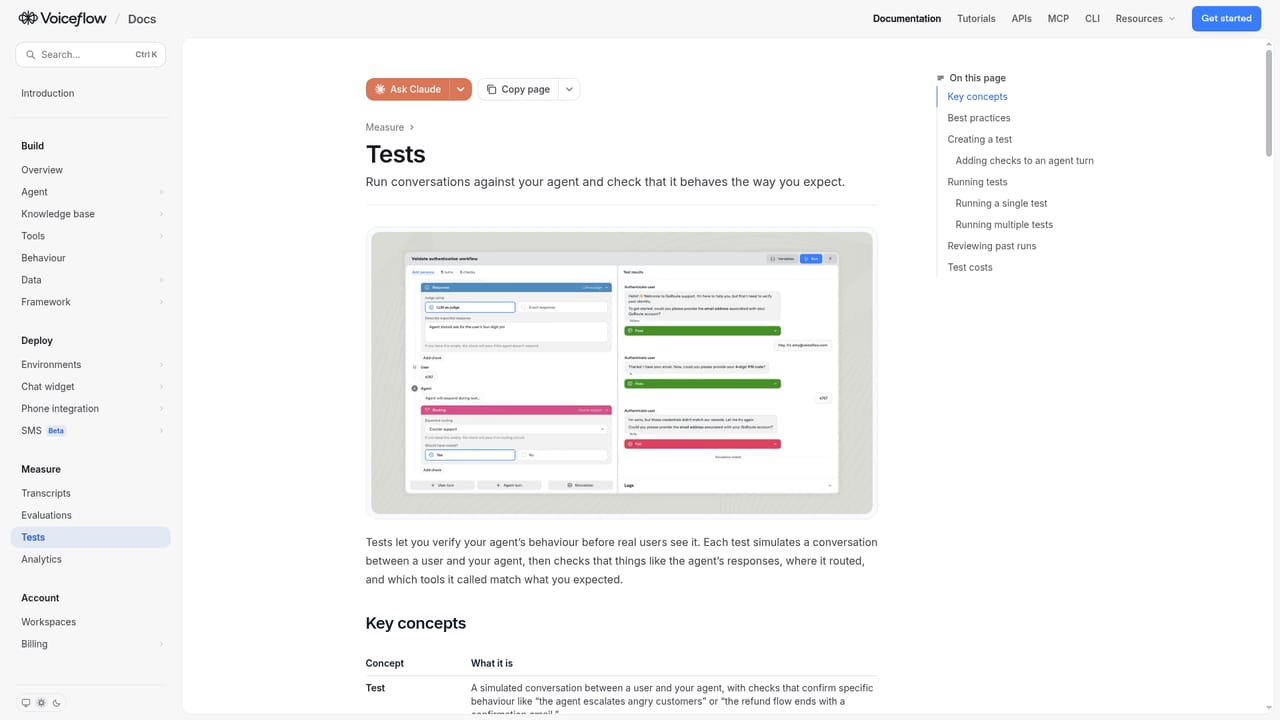The width and height of the screenshot is (1280, 720).
Task: Open the Tutorials tab
Action: 976,18
